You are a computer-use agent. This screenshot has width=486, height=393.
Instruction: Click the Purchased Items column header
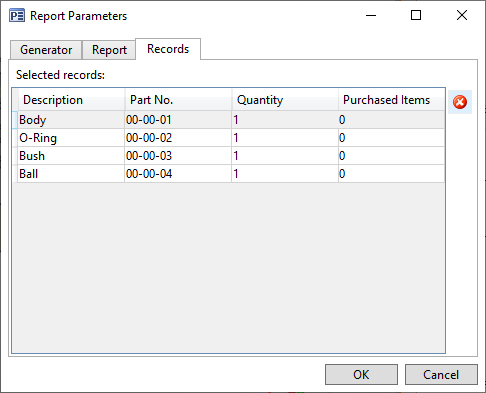pyautogui.click(x=392, y=100)
